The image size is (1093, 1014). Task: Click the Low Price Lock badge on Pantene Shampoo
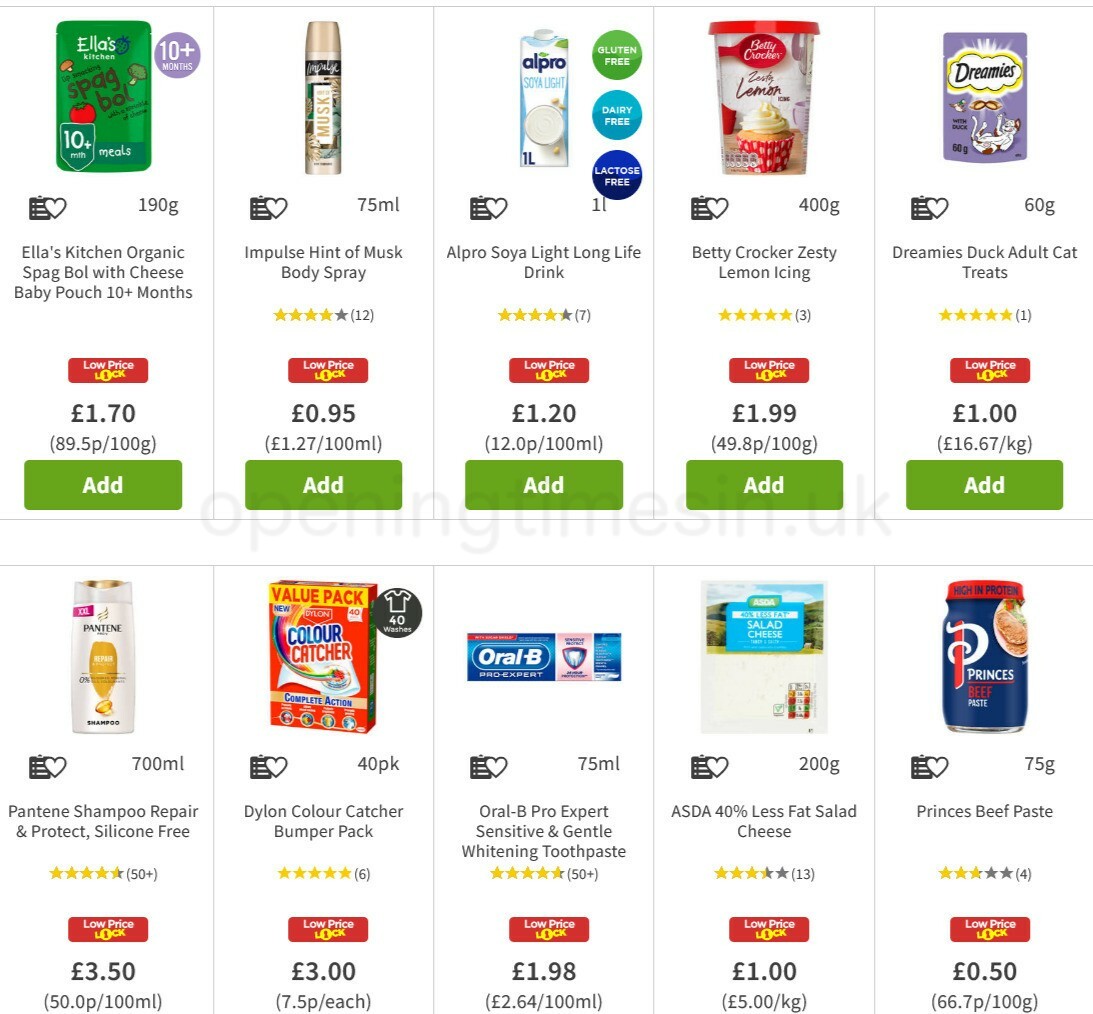[107, 928]
